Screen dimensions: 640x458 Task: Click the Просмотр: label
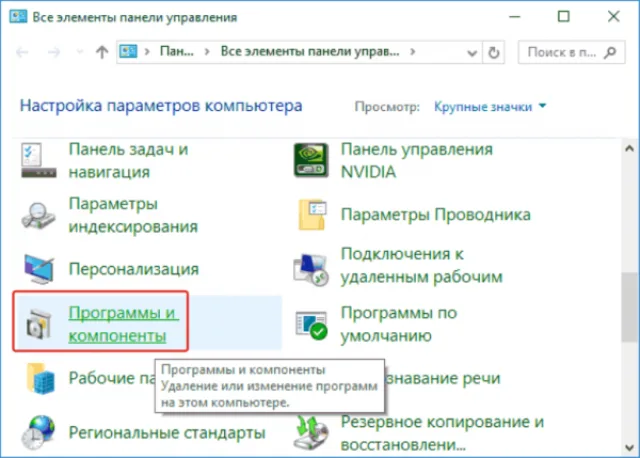click(x=387, y=107)
